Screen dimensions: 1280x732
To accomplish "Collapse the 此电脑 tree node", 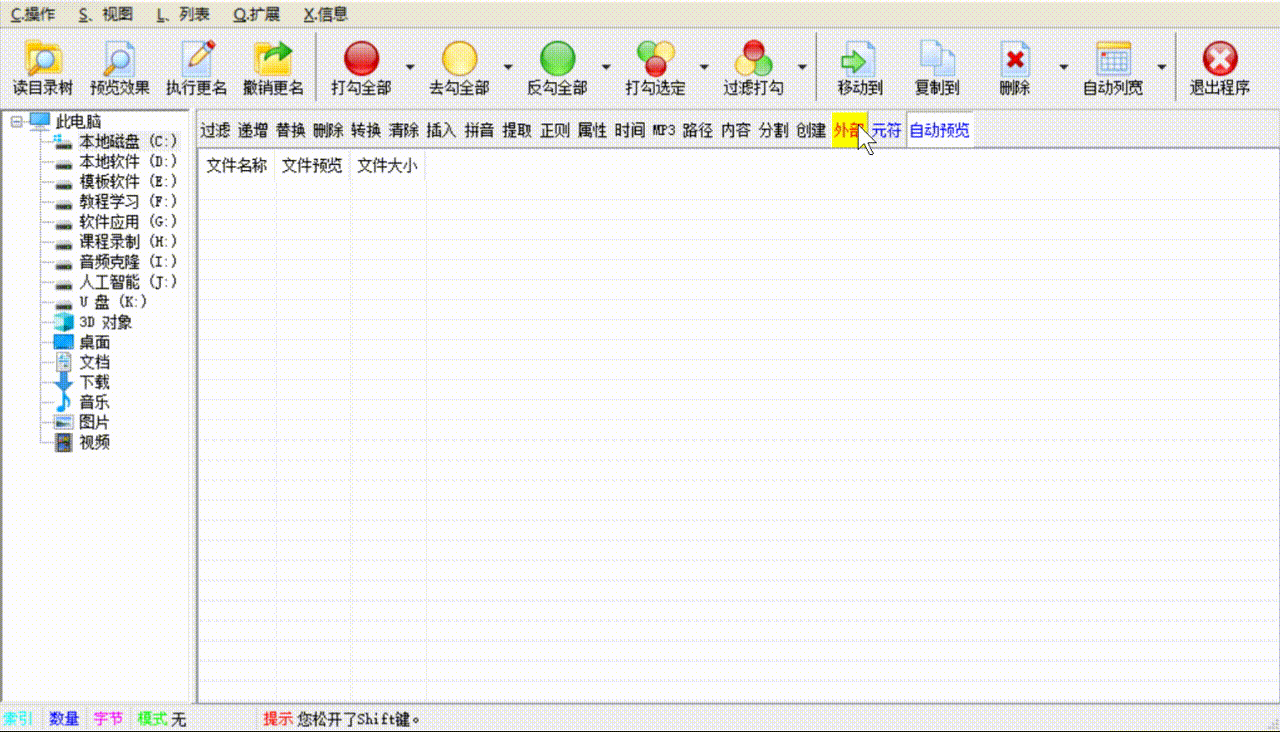I will click(x=16, y=121).
